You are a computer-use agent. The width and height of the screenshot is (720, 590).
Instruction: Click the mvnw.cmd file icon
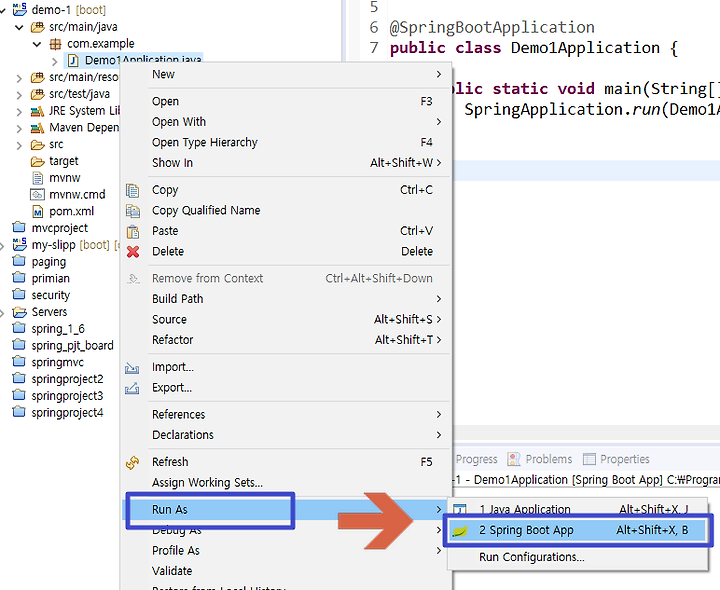coord(37,195)
